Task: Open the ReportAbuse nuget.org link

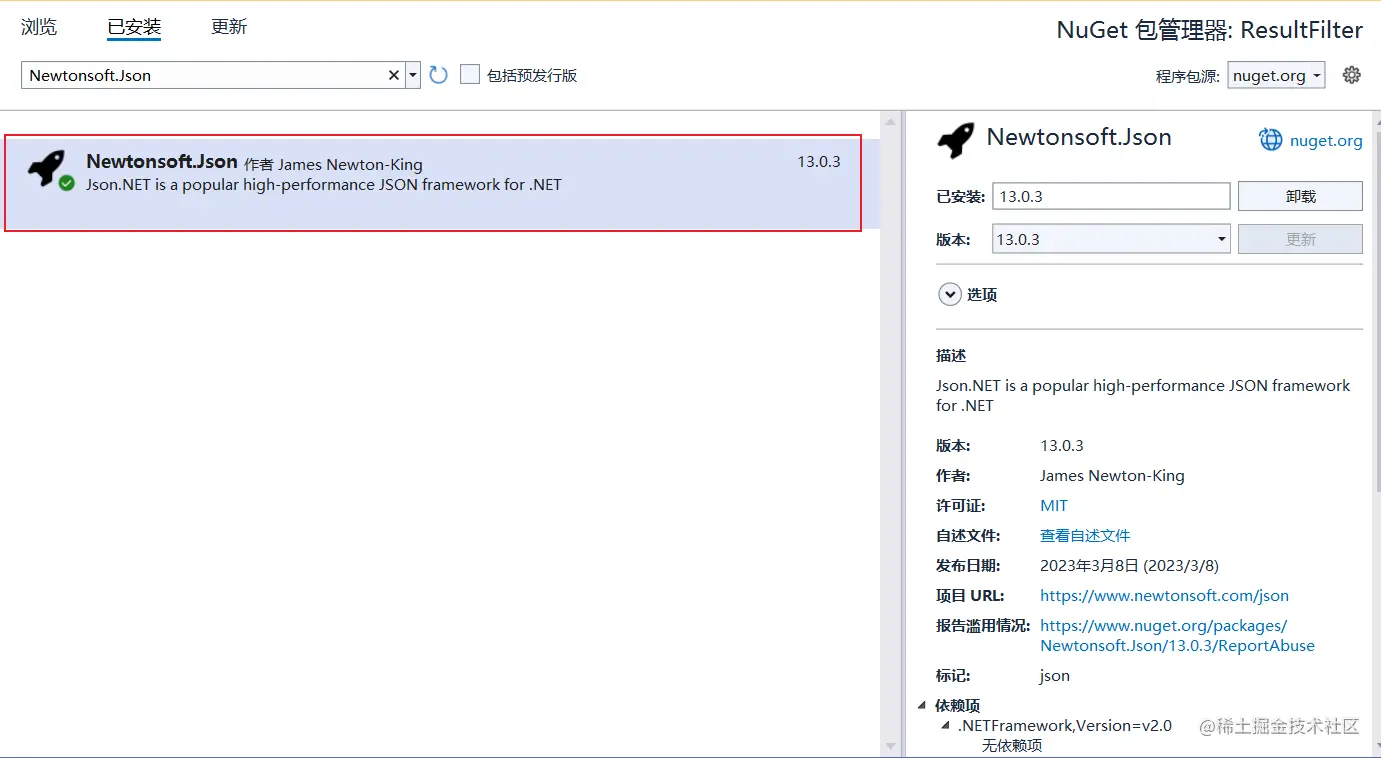Action: point(1177,635)
